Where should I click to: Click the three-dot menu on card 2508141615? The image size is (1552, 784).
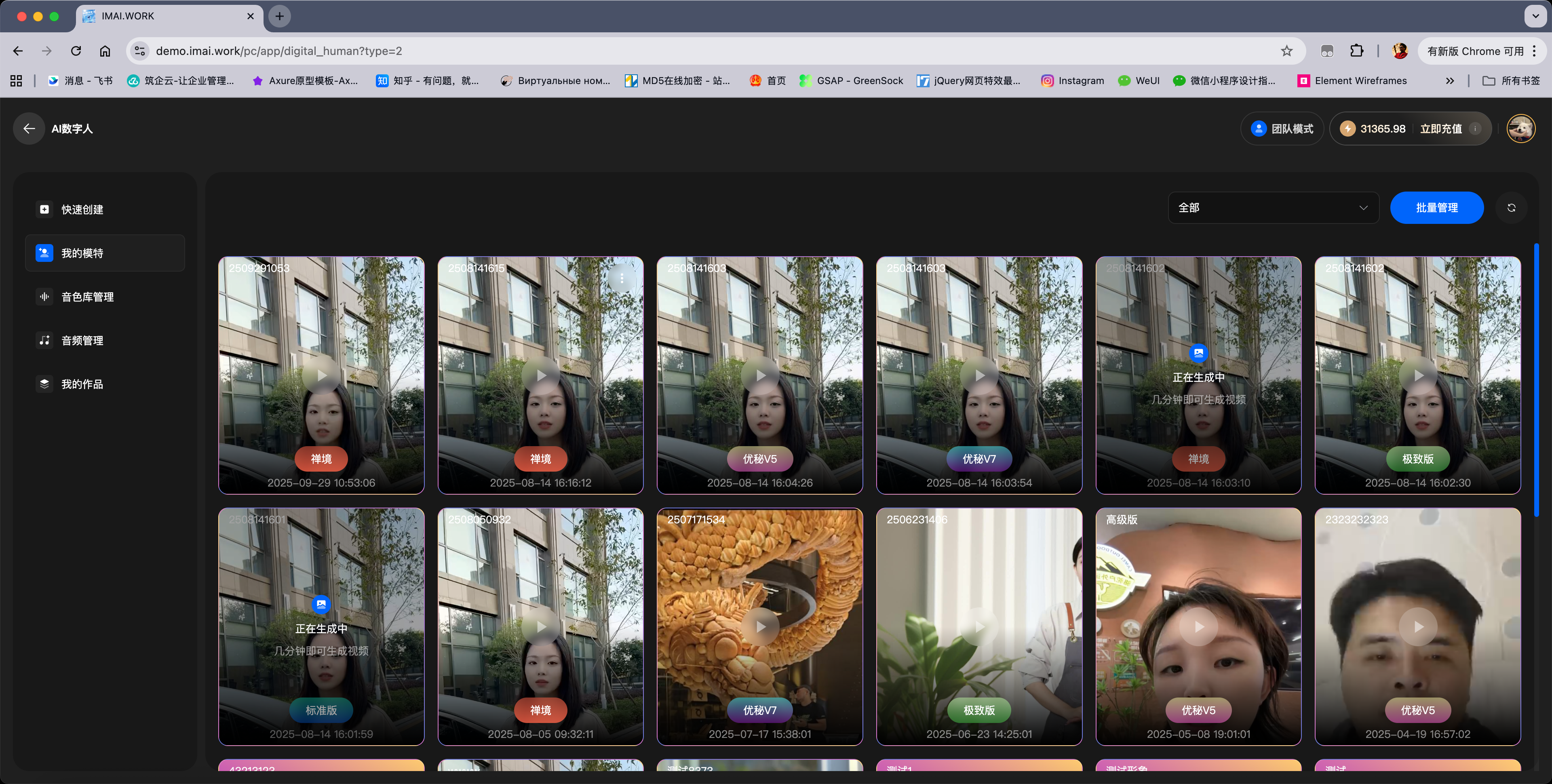(x=622, y=278)
